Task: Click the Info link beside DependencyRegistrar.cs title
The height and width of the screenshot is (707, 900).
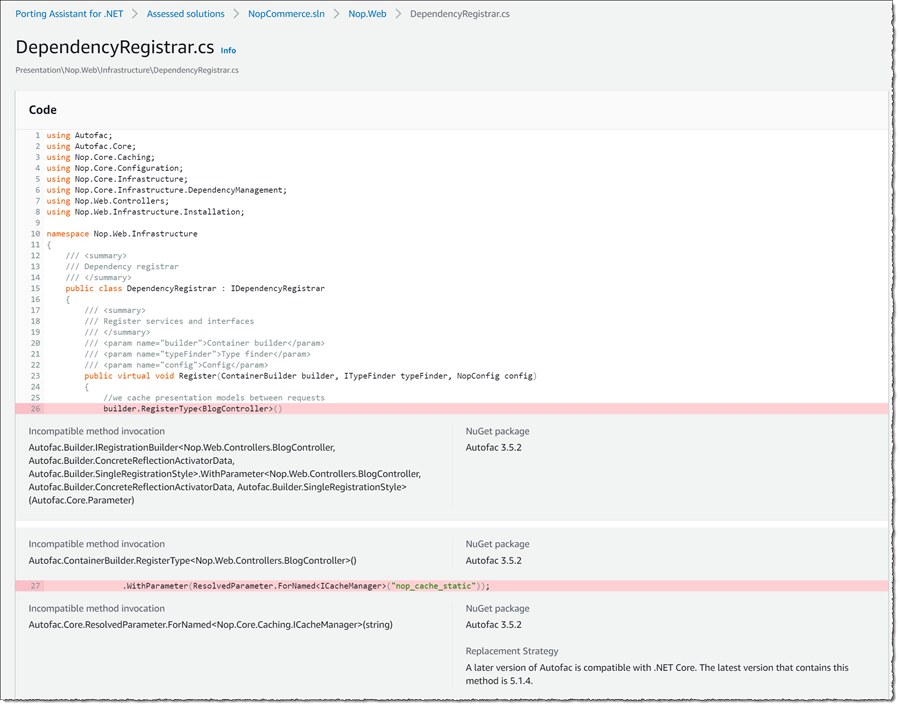Action: (228, 50)
